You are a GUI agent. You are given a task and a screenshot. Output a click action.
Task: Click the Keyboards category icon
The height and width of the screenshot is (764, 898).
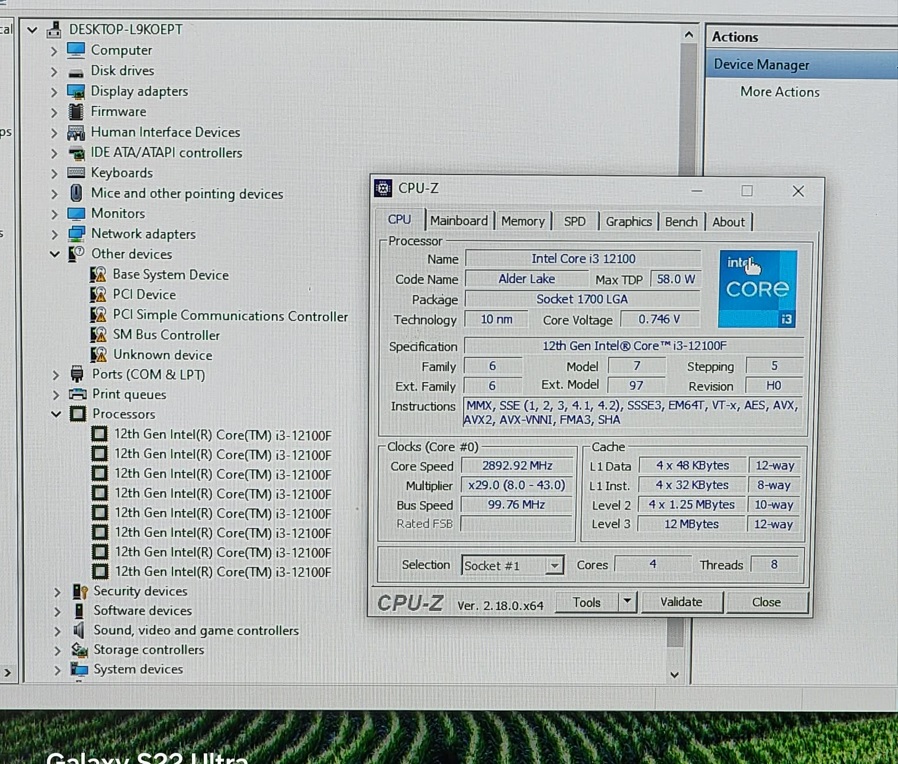(x=76, y=173)
